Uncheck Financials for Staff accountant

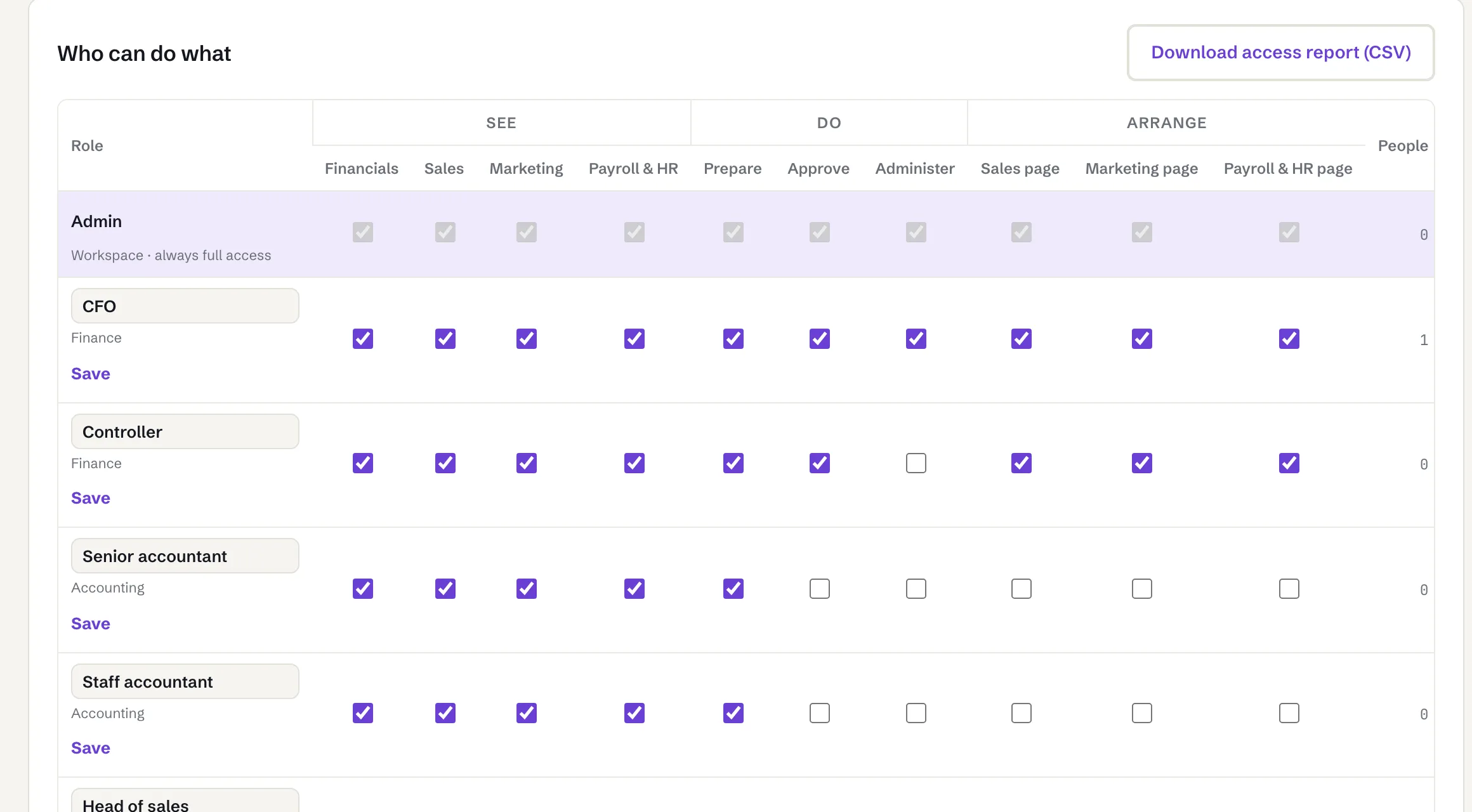point(363,713)
